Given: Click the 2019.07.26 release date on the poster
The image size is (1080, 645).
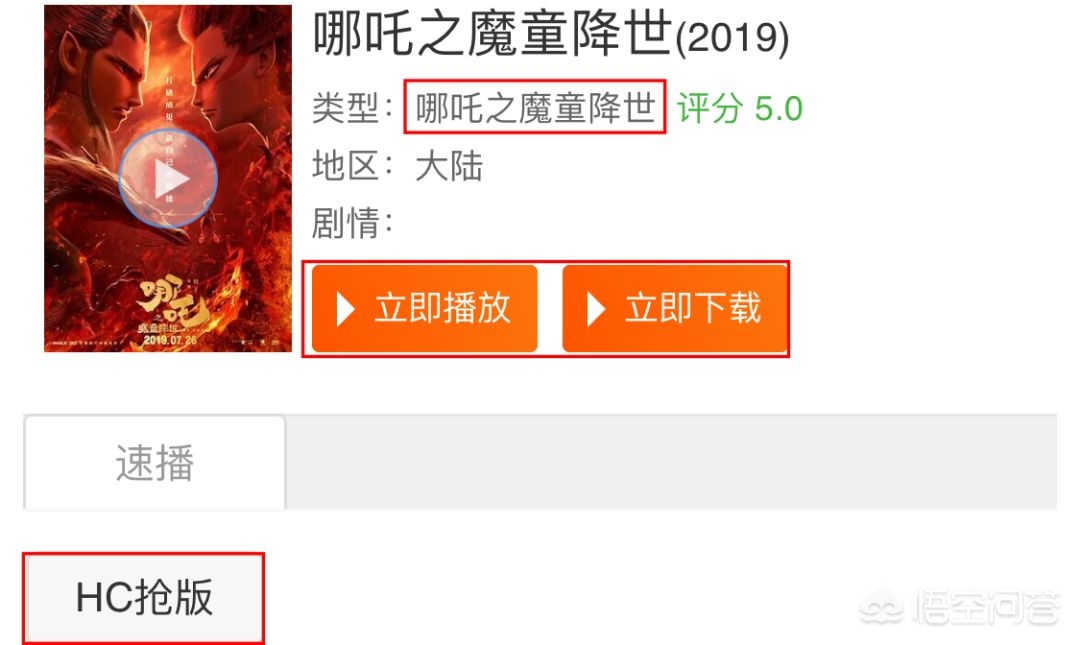Looking at the screenshot, I should coord(170,340).
